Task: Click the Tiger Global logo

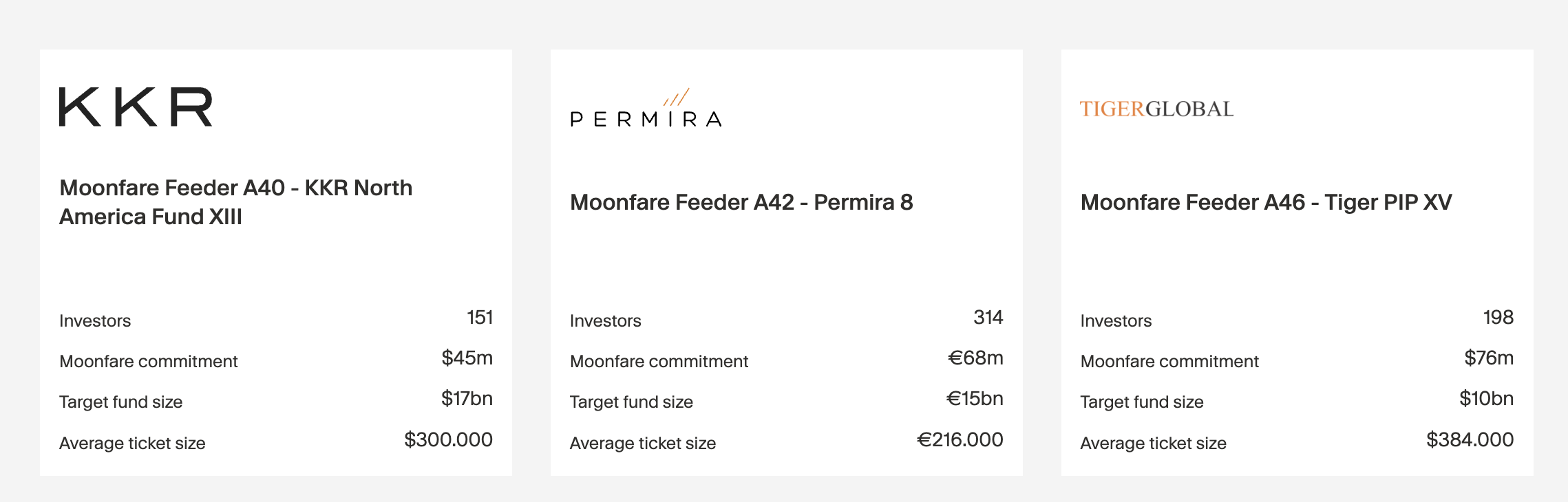Action: coord(1156,109)
